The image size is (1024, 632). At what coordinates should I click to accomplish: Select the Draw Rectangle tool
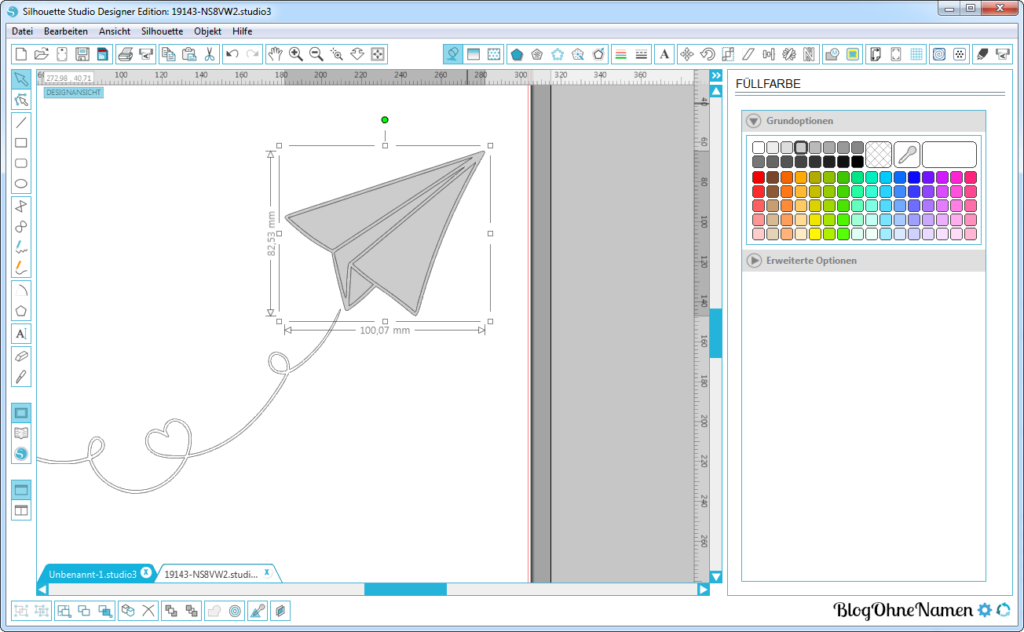click(x=21, y=142)
